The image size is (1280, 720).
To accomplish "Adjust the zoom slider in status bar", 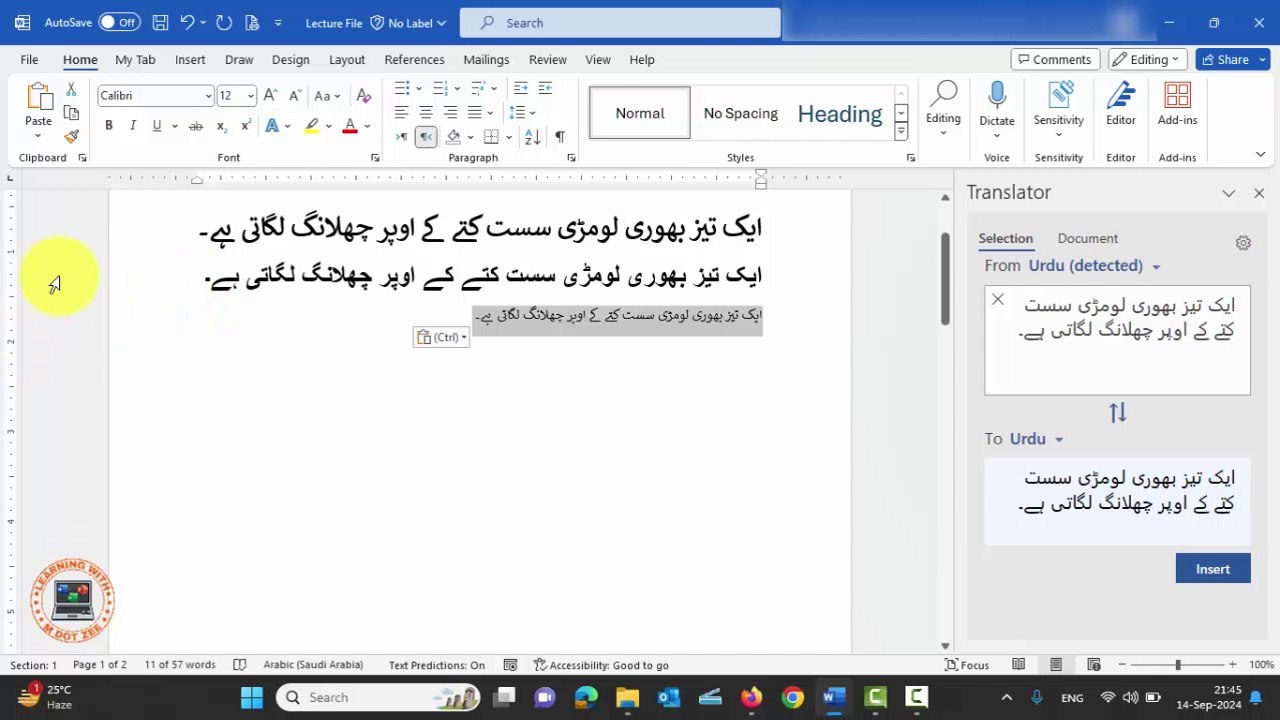I will (x=1177, y=665).
